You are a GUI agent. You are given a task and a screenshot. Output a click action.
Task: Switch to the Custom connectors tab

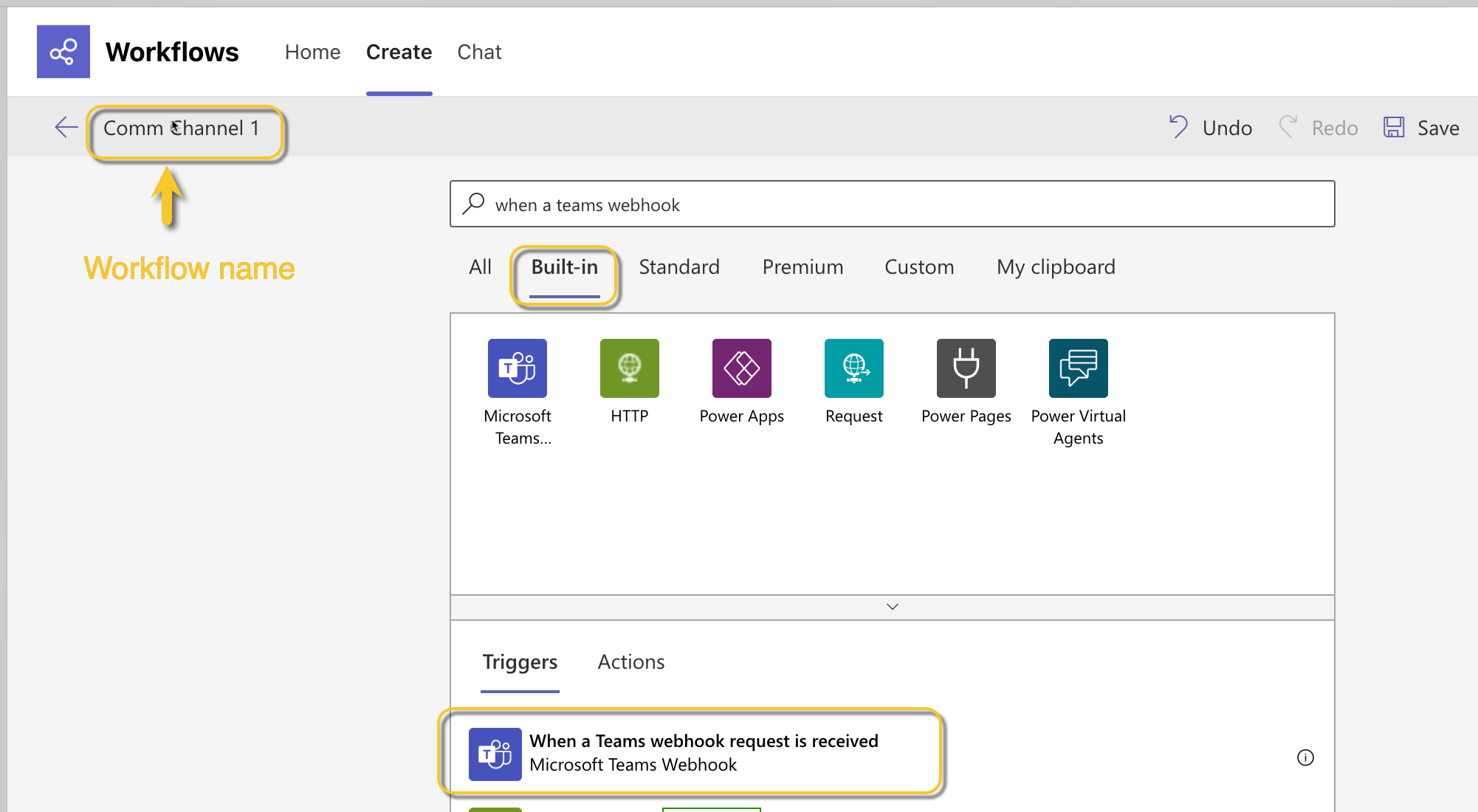pyautogui.click(x=919, y=267)
